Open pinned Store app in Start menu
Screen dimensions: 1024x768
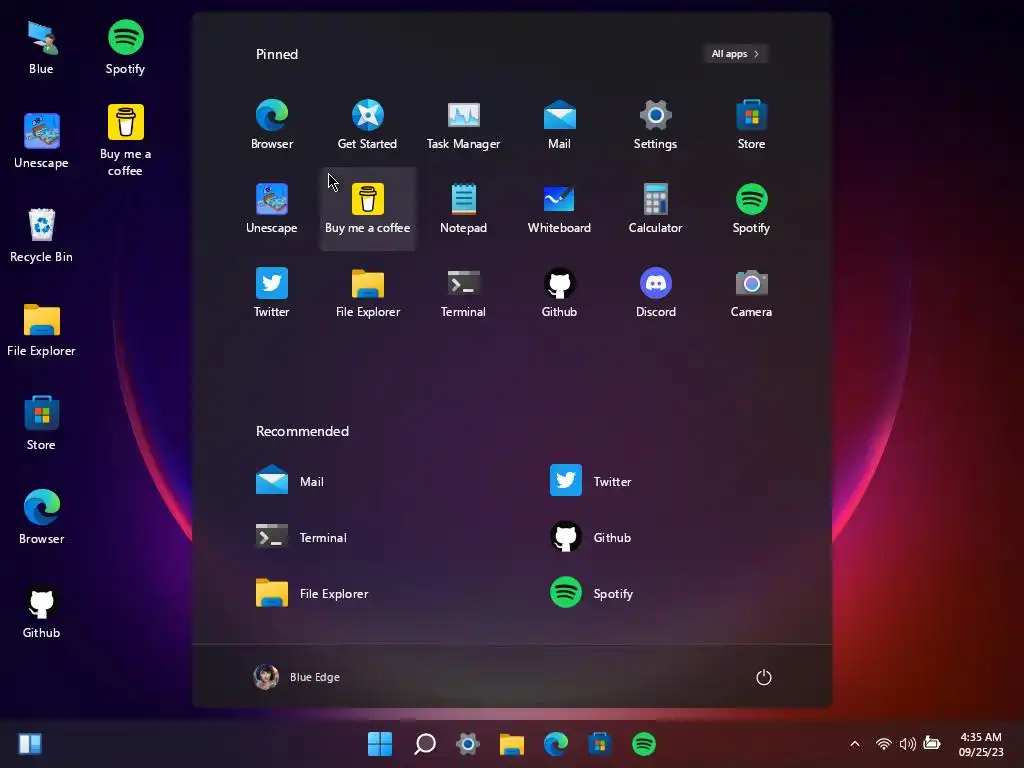751,125
